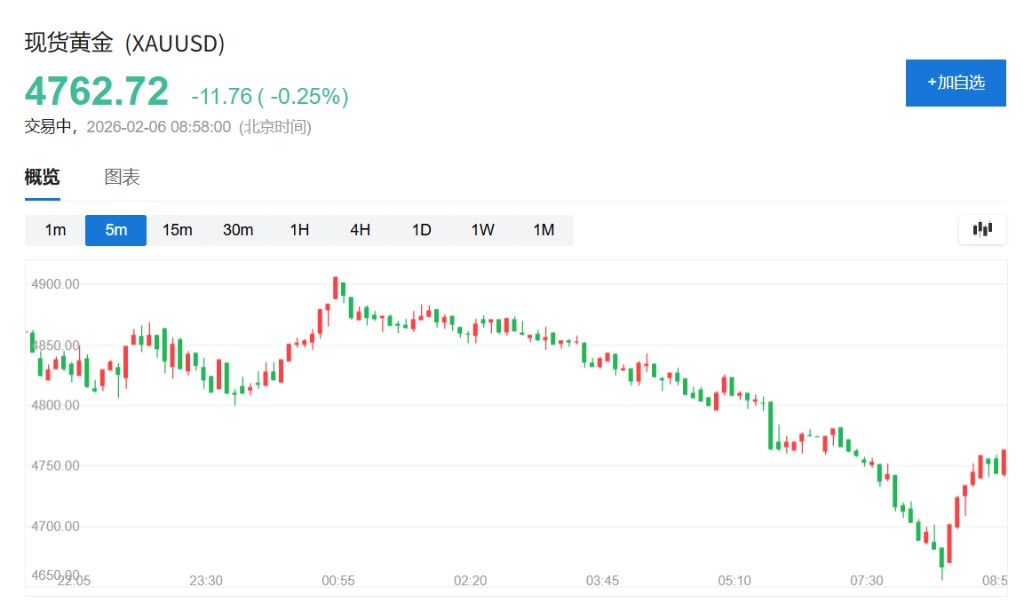Image resolution: width=1024 pixels, height=606 pixels.
Task: Switch to the 概览 overview tab
Action: (x=42, y=178)
